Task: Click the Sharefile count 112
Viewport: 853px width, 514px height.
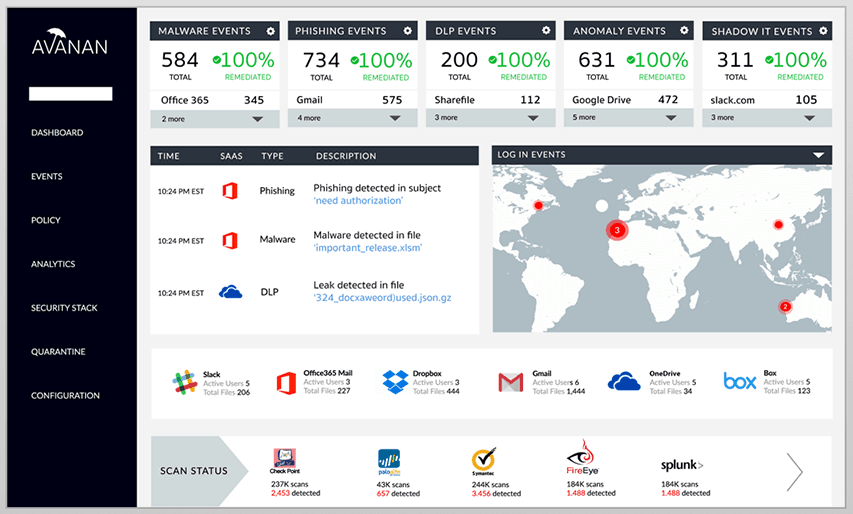Action: 530,100
